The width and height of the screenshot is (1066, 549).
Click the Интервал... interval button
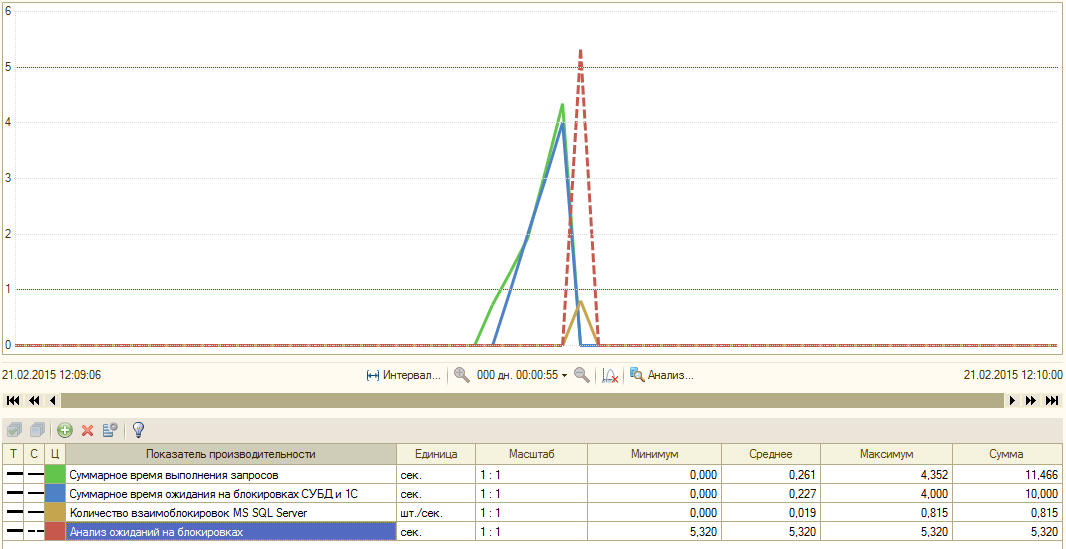(x=404, y=374)
